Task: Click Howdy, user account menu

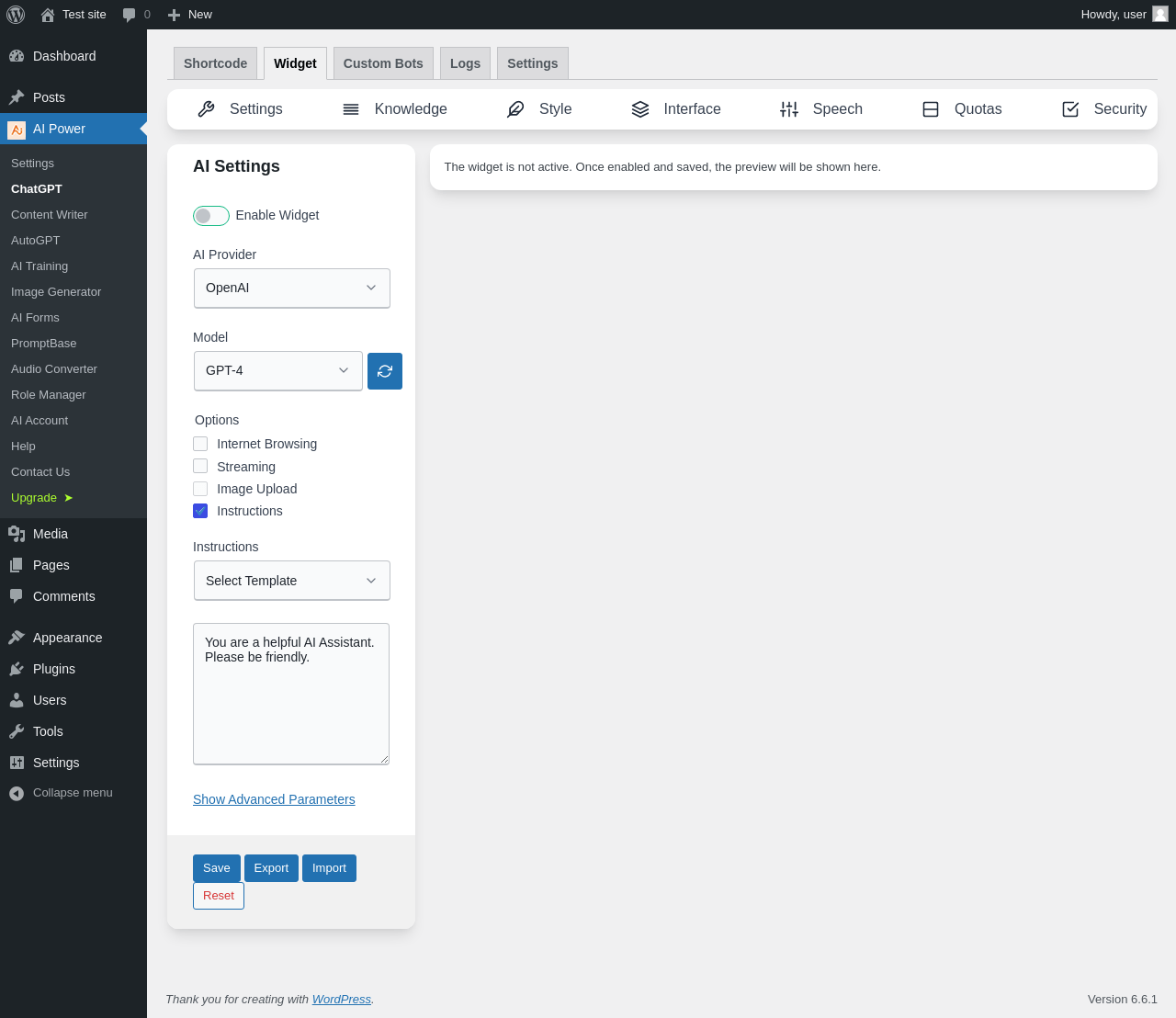Action: coord(1124,15)
